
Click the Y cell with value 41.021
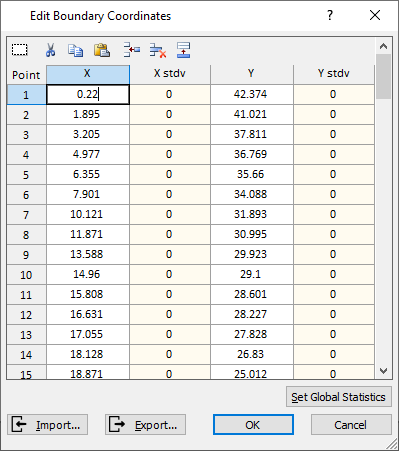click(x=252, y=114)
